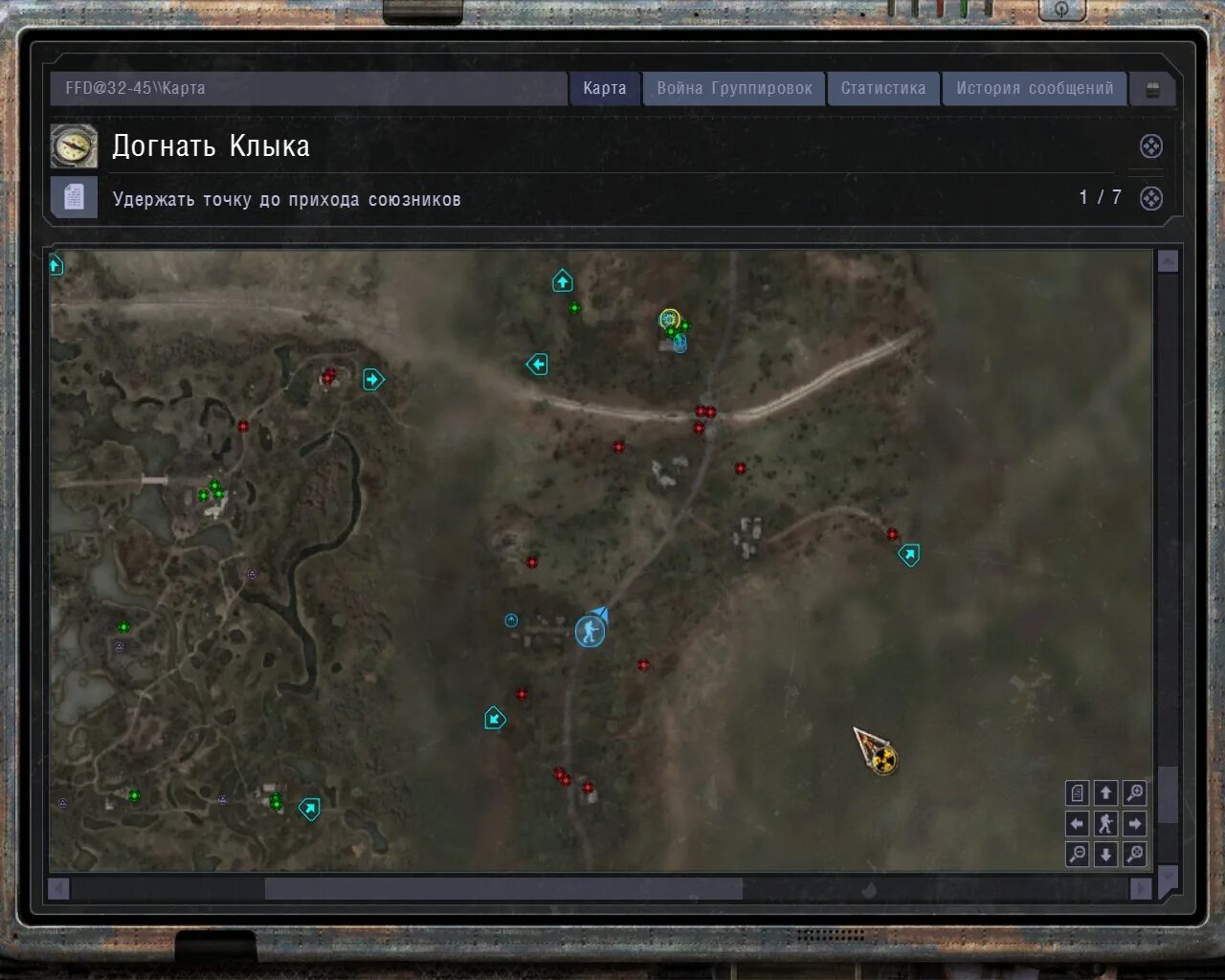The width and height of the screenshot is (1225, 980).
Task: Click the radiation-symbol cursor marker
Action: click(x=884, y=760)
